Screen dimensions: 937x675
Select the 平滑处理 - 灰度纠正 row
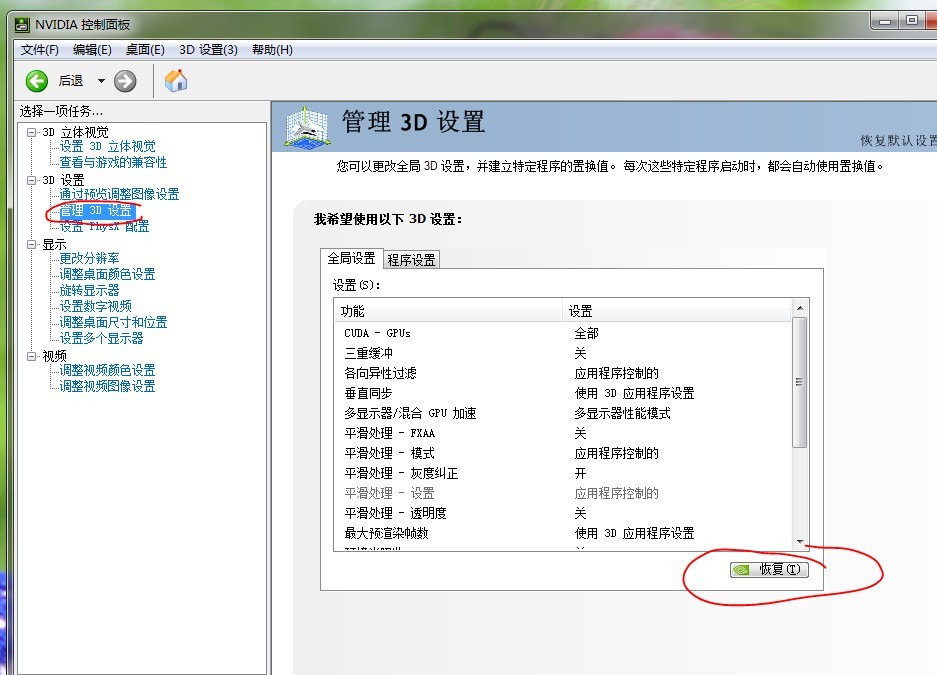(563, 473)
